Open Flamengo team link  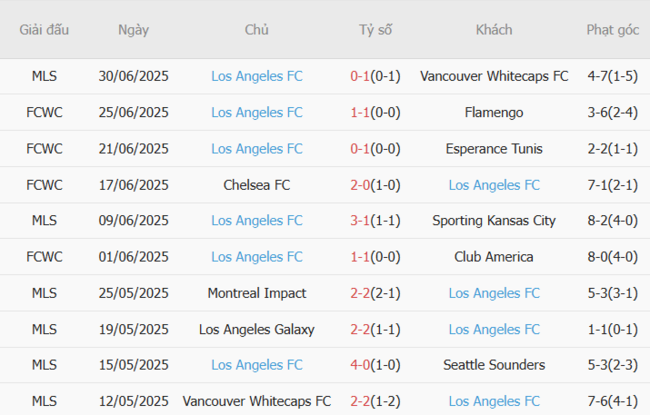494,112
